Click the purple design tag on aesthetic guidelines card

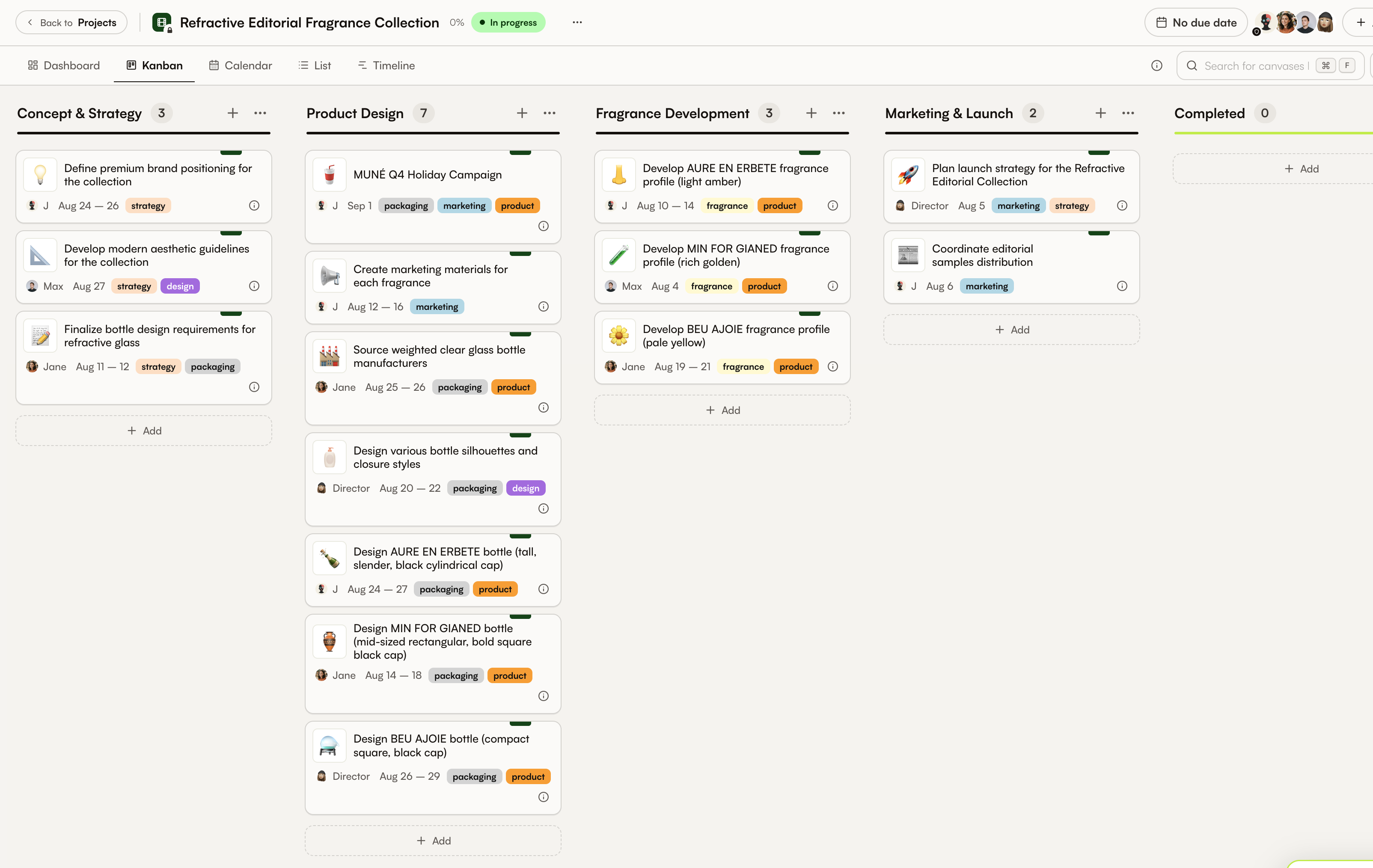click(180, 286)
